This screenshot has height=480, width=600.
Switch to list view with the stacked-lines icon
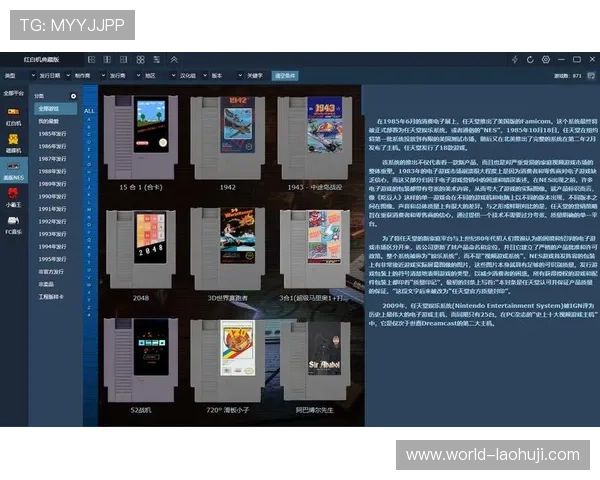[x=157, y=59]
